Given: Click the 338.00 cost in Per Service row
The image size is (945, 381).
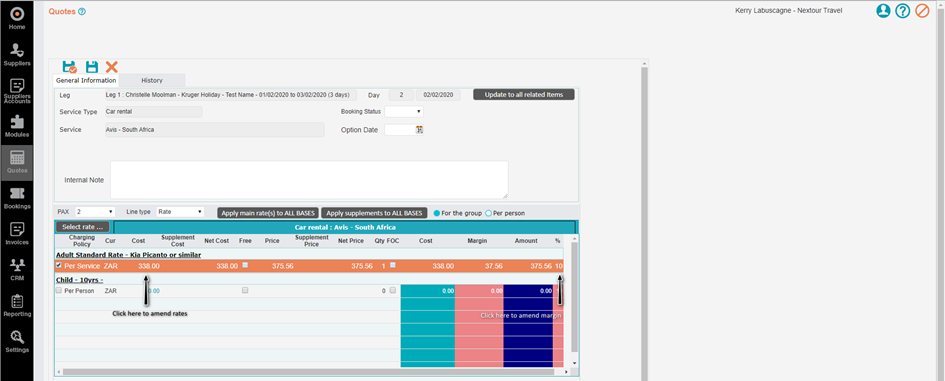Looking at the screenshot, I should point(148,266).
